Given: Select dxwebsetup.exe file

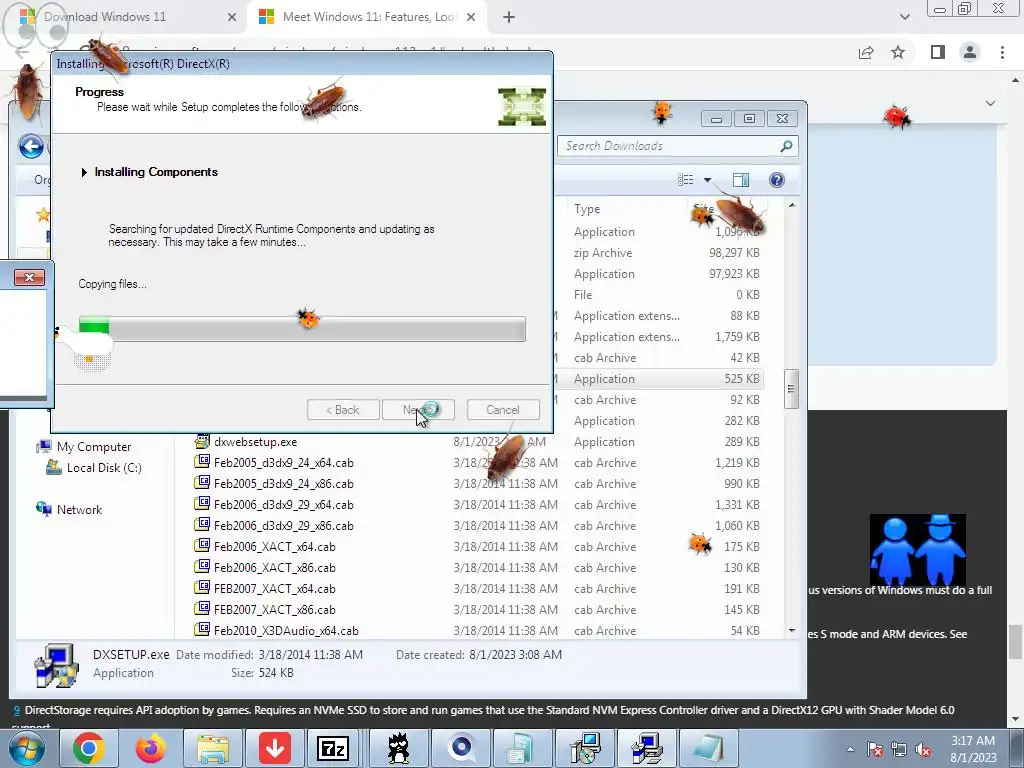Looking at the screenshot, I should click(x=255, y=442).
